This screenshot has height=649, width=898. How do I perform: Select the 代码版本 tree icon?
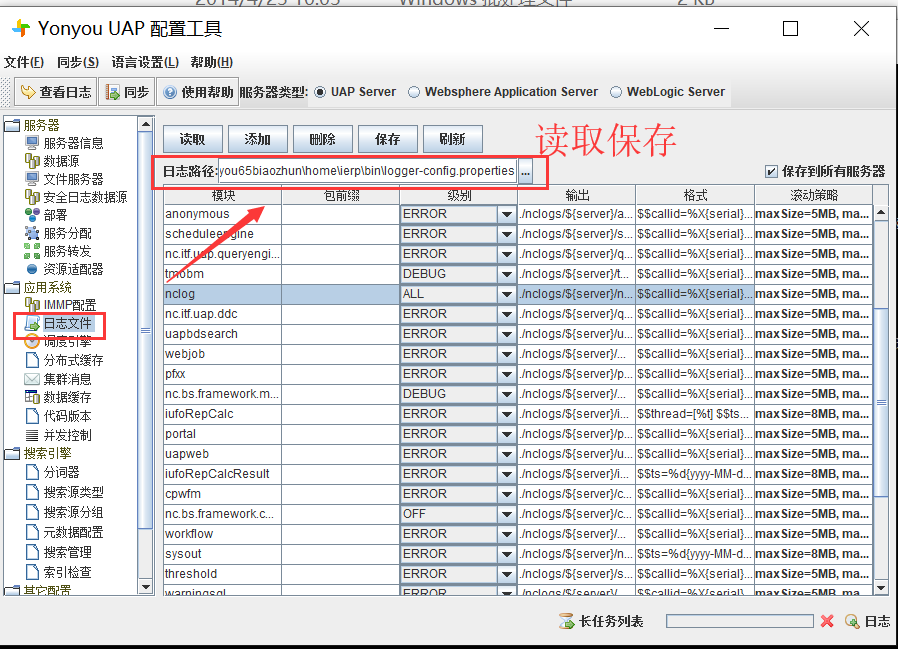[x=32, y=416]
